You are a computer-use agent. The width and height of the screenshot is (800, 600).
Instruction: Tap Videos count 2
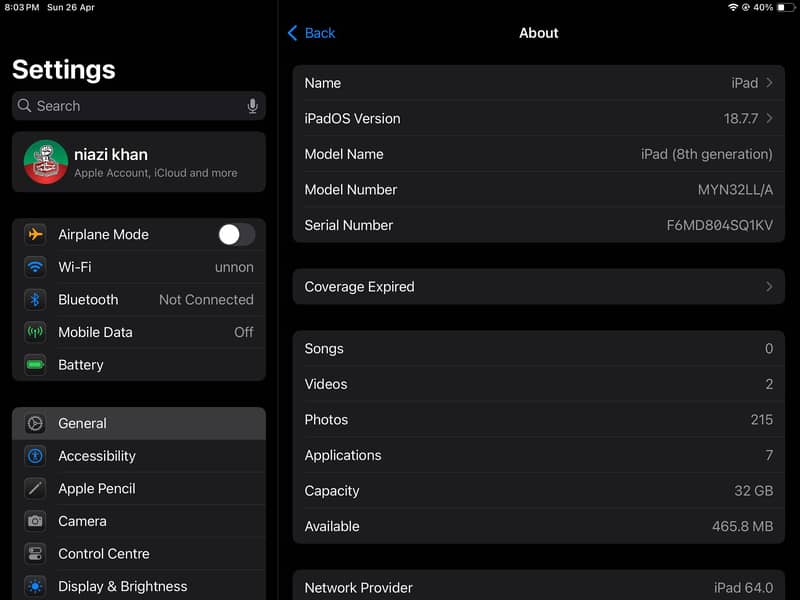coord(769,384)
